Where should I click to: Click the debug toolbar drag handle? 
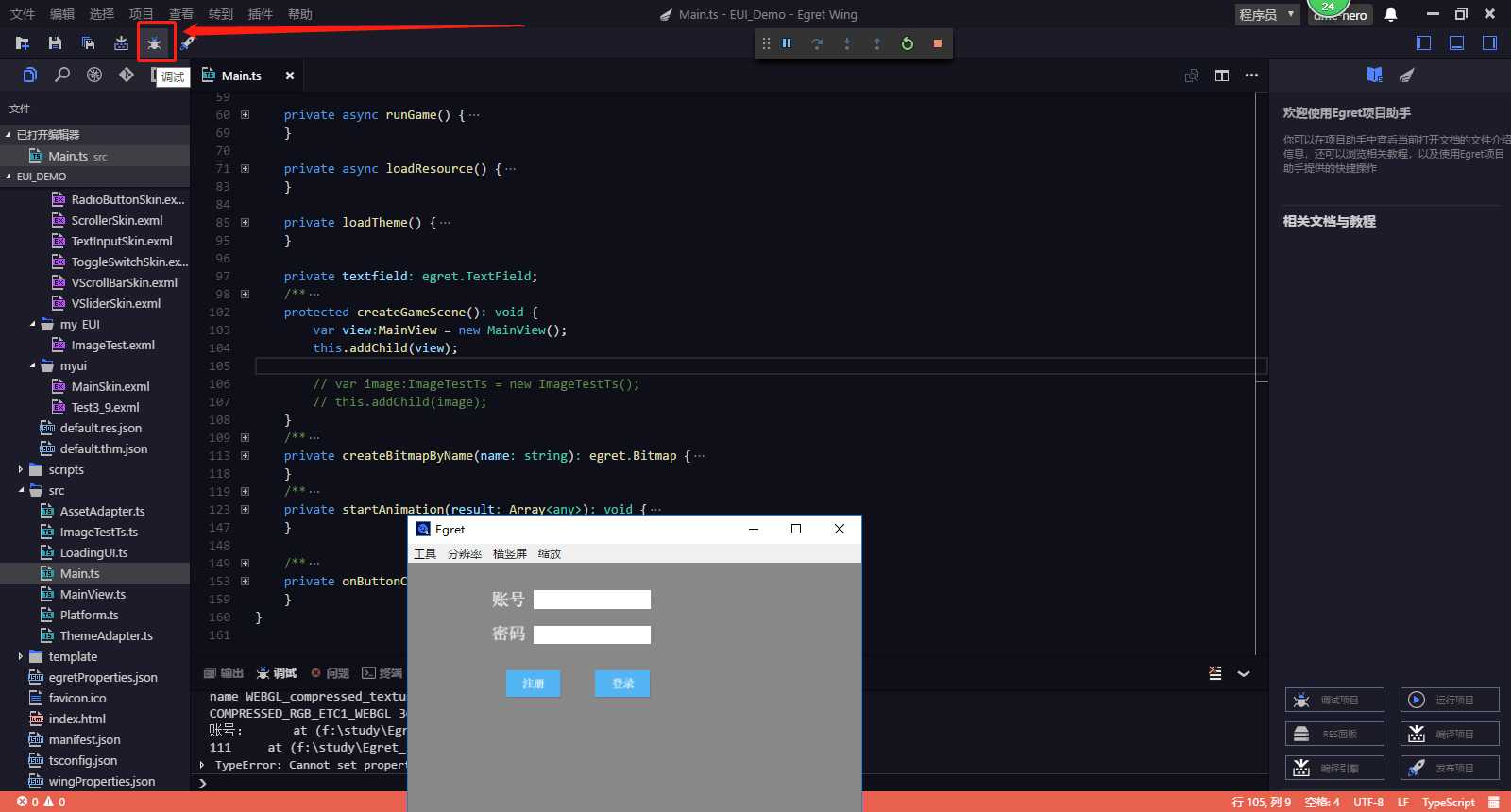click(x=766, y=43)
